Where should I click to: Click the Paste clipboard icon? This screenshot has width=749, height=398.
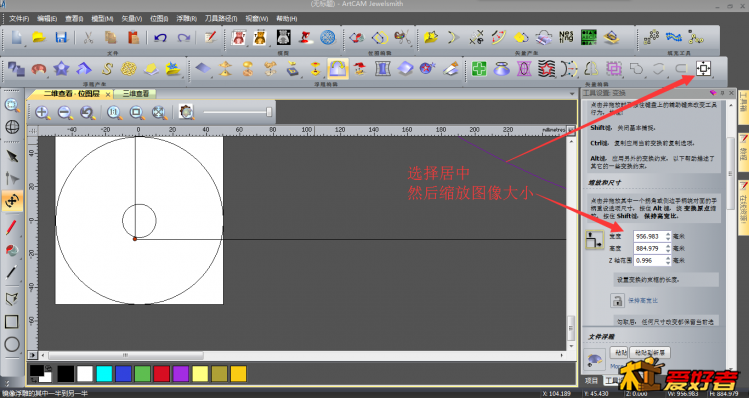pyautogui.click(x=133, y=37)
